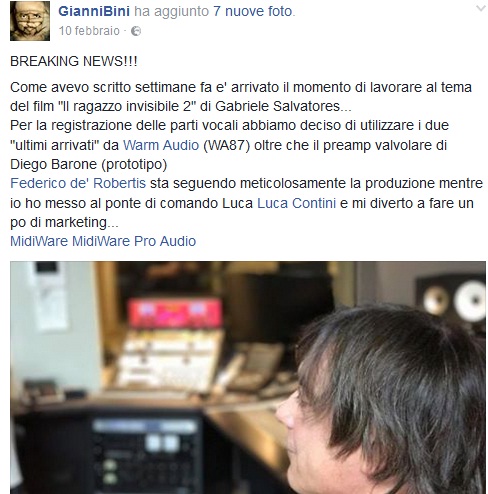Expand the post options chevron menu

point(480,8)
